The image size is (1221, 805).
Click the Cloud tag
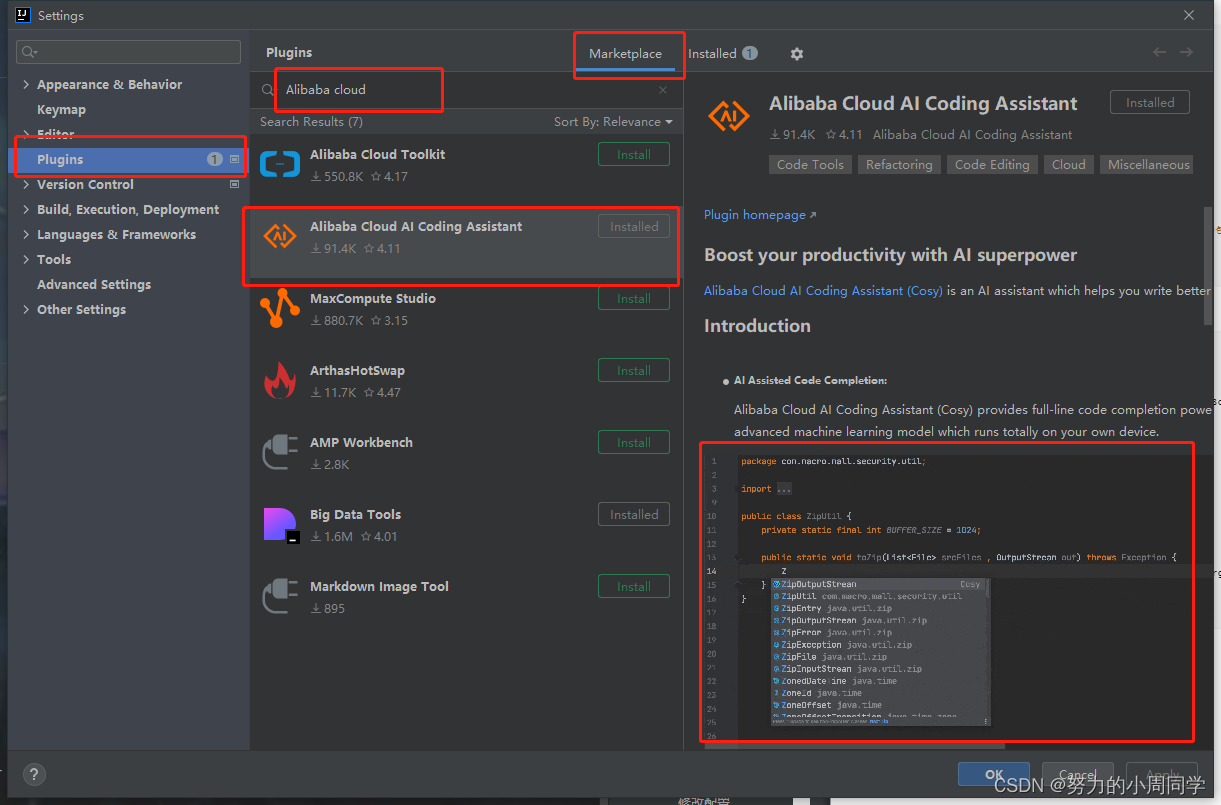(1068, 165)
